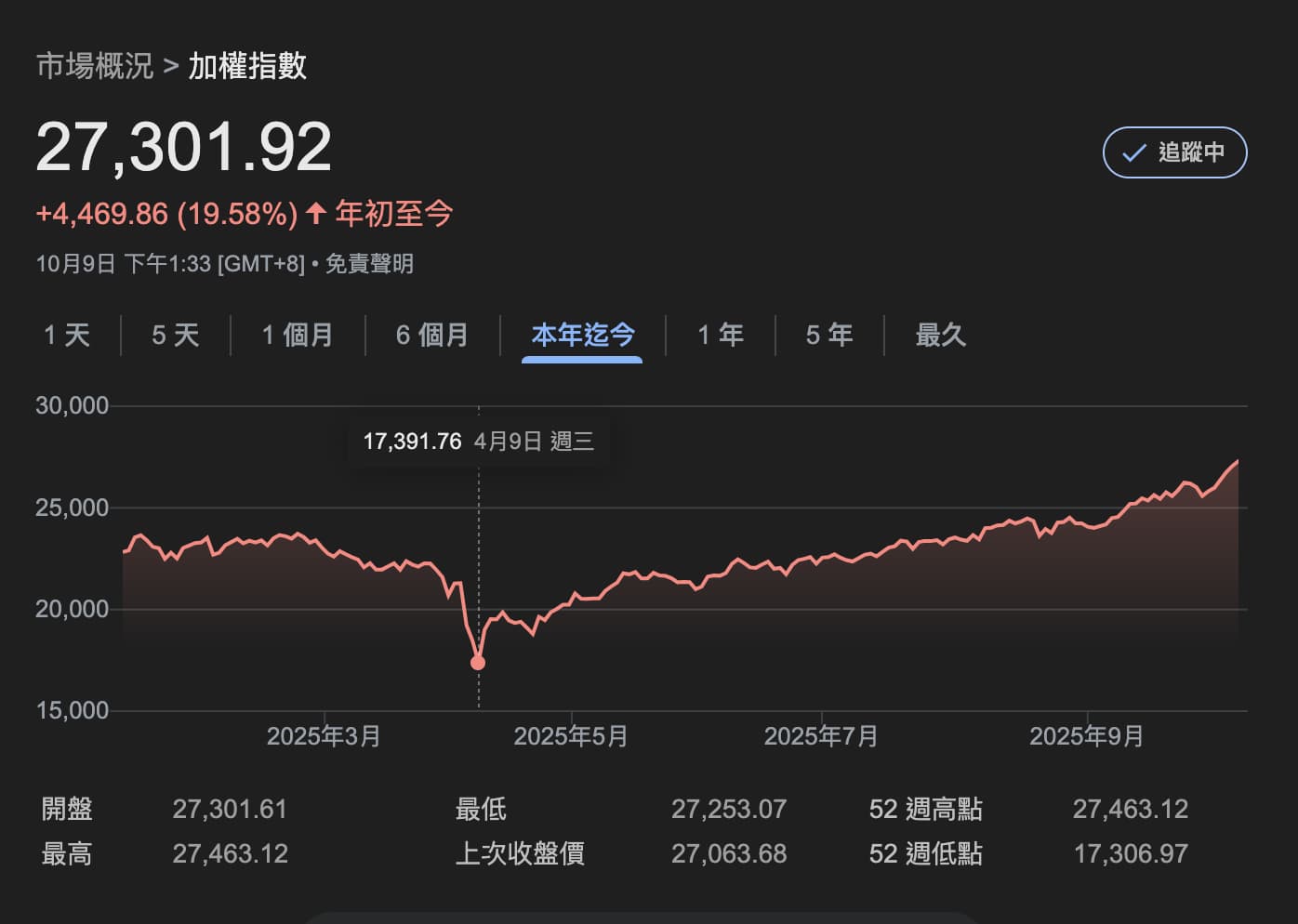Click the 52 週高點 value 27,463.12
The width and height of the screenshot is (1298, 924).
1130,810
